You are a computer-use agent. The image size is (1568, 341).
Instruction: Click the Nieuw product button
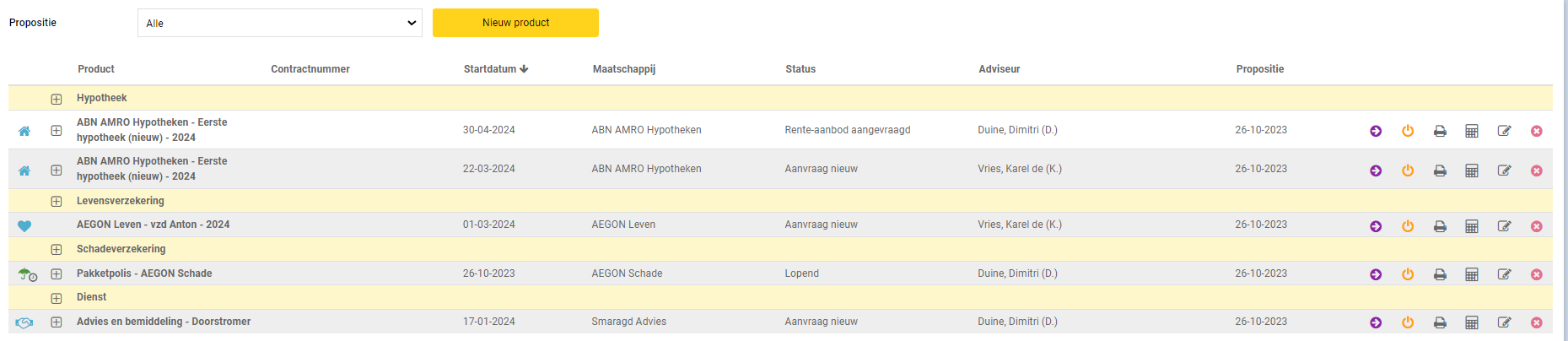(x=515, y=23)
